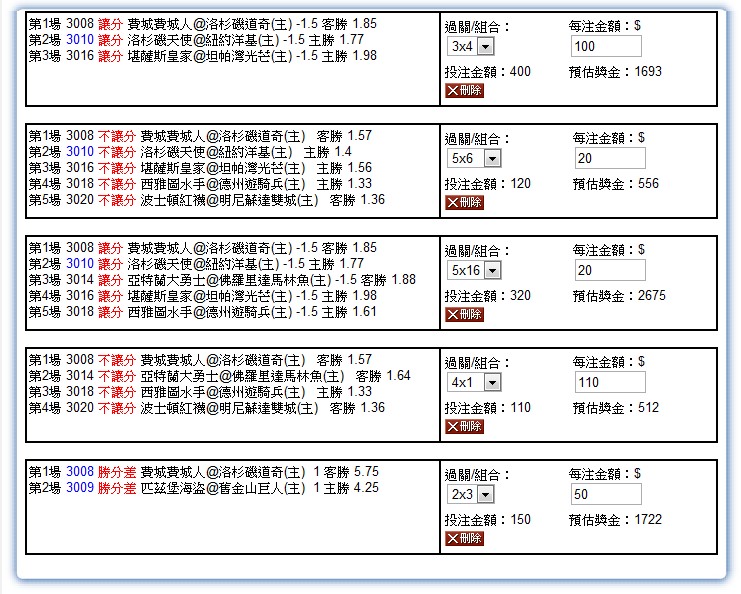
Task: Open the 2x3 combination dropdown
Action: 471,494
